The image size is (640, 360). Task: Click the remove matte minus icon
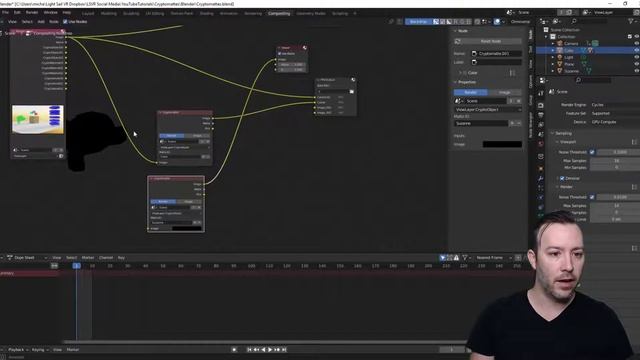(x=519, y=123)
